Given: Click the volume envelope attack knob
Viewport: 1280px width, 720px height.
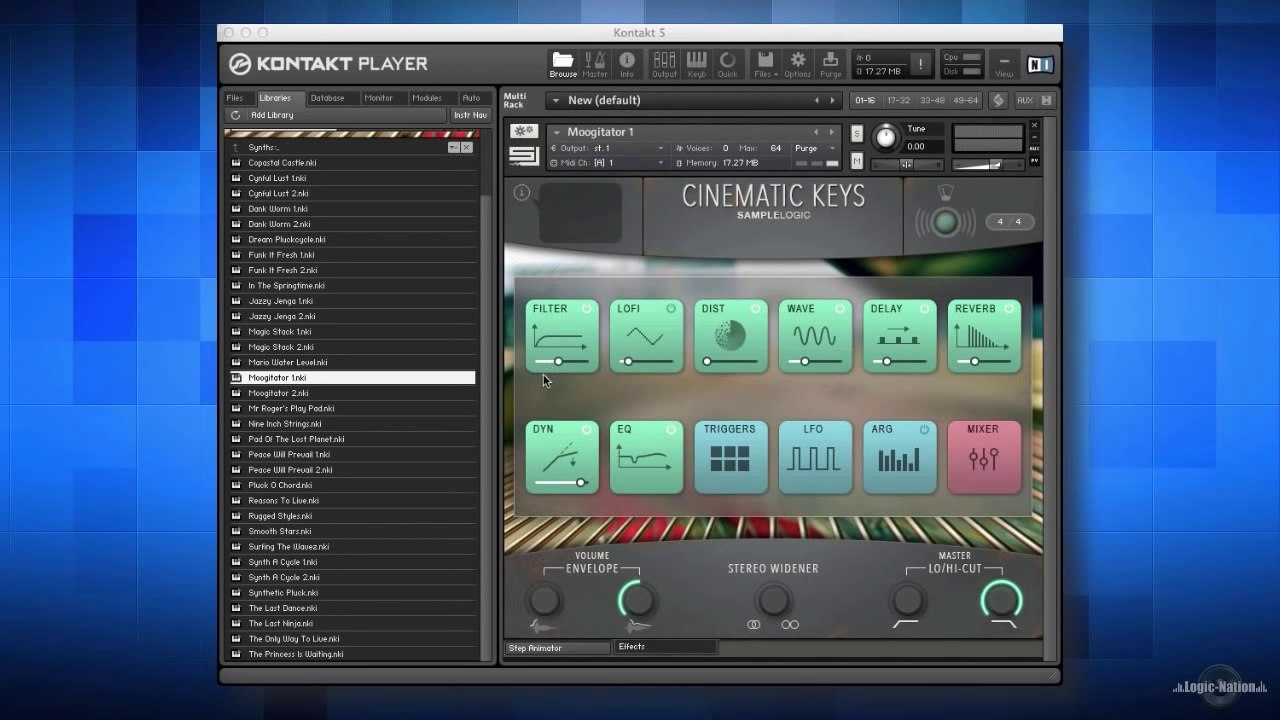Looking at the screenshot, I should pos(545,600).
